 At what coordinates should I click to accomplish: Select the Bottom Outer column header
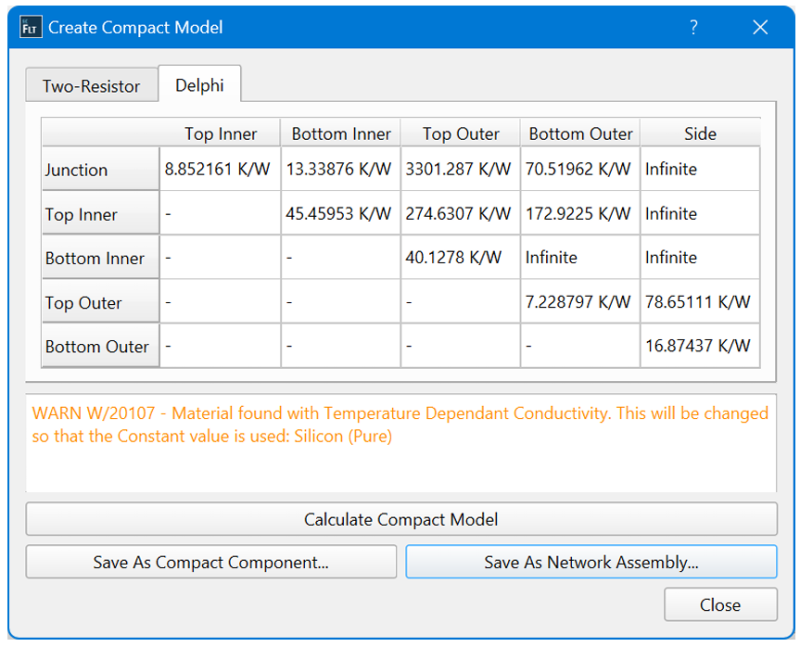[x=580, y=134]
